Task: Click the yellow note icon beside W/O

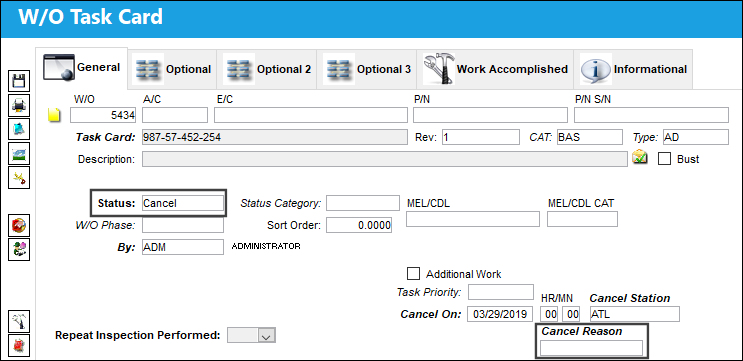Action: (55, 115)
